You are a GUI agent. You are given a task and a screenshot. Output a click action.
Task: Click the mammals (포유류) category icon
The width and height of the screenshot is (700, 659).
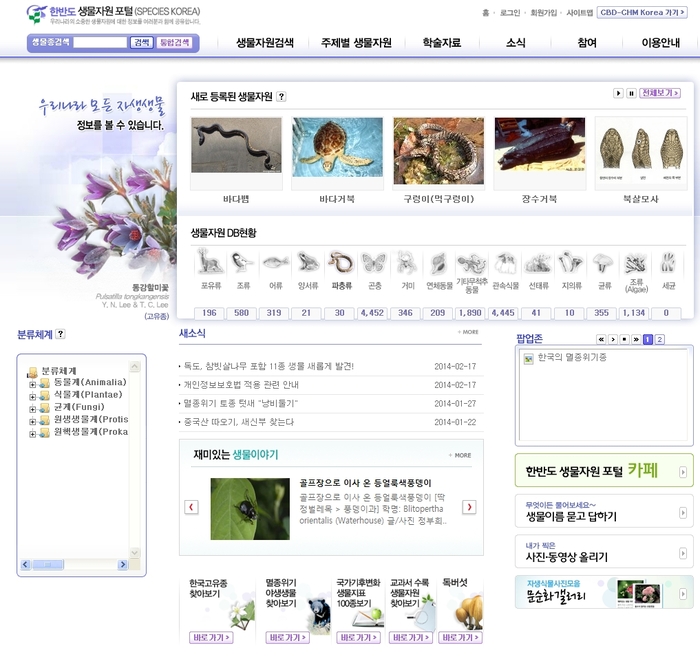(209, 263)
